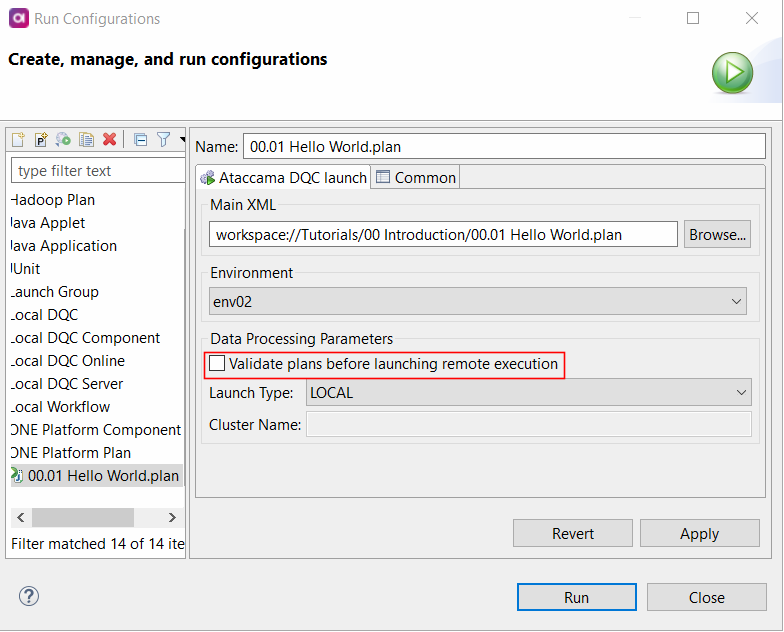
Task: Select Local DQC Server in the tree
Action: 67,384
